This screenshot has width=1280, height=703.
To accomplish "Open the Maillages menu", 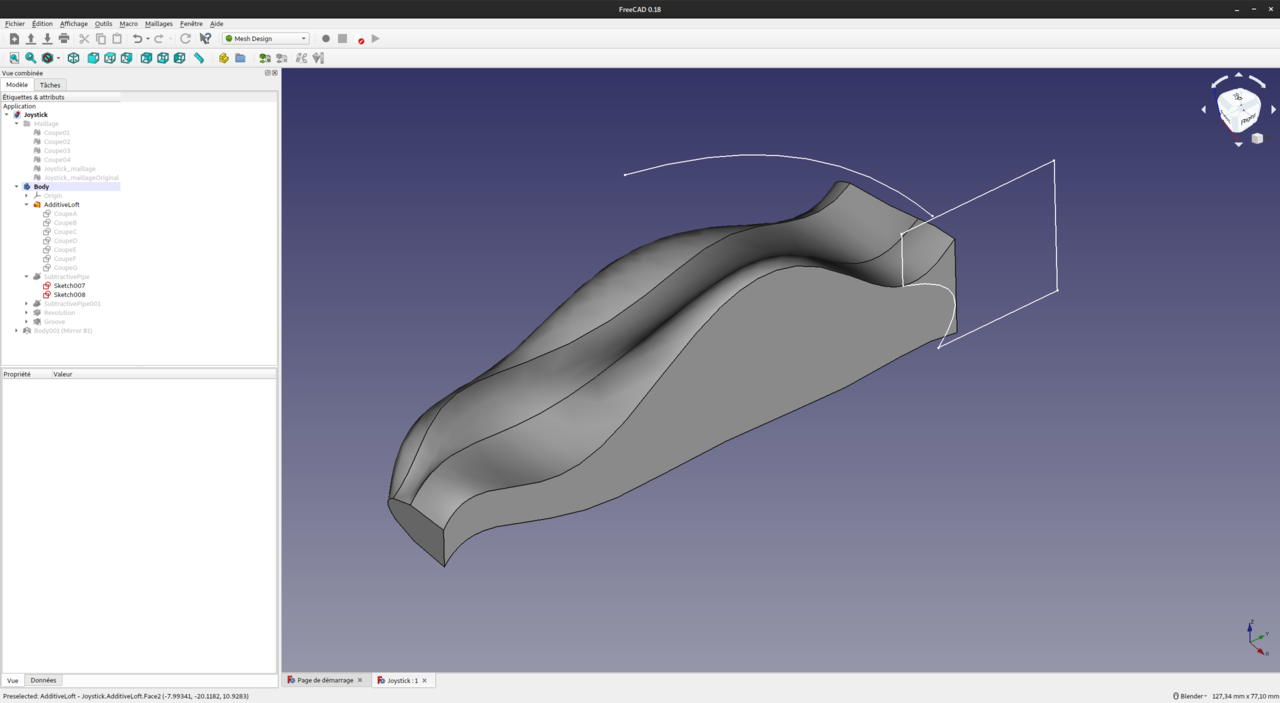I will coord(159,24).
